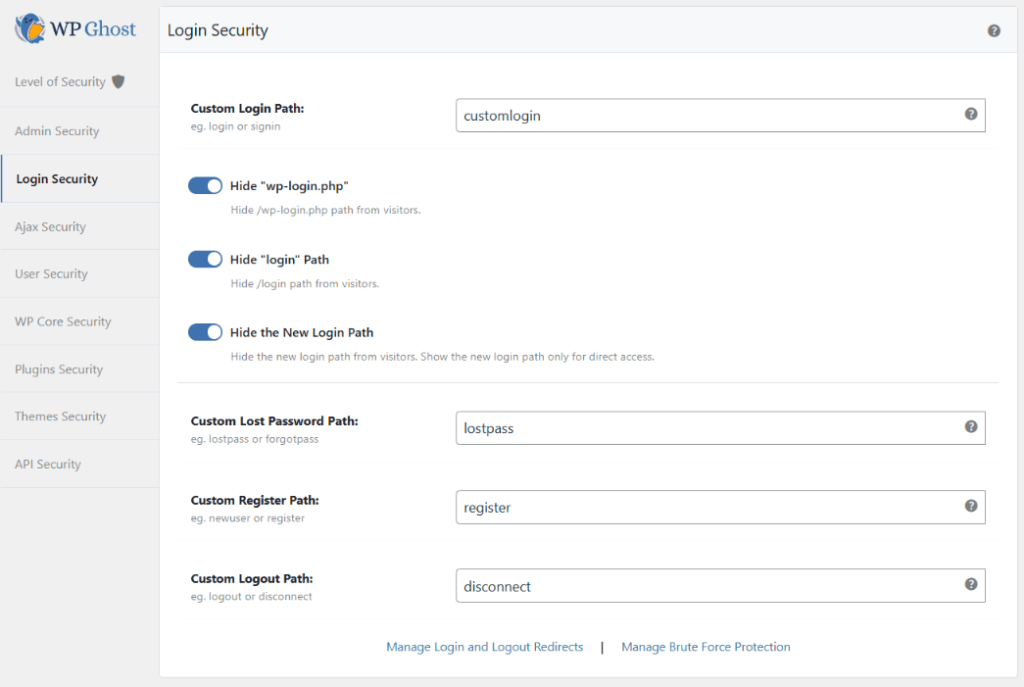Open WP Core Security settings

point(62,321)
